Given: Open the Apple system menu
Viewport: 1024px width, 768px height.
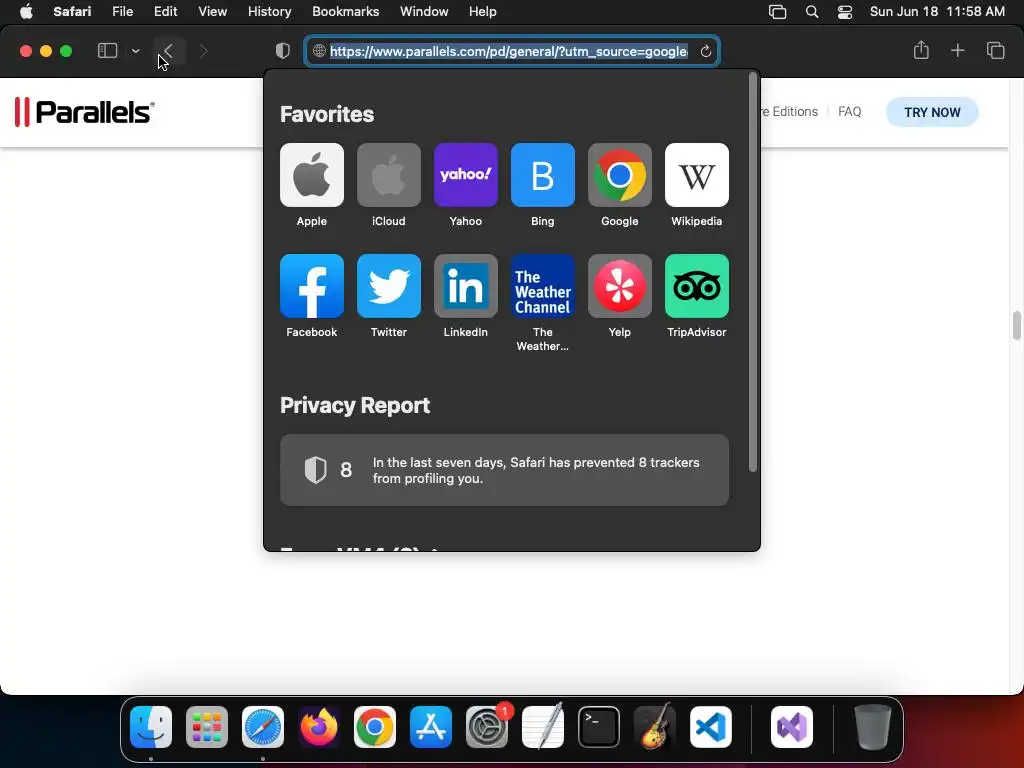Looking at the screenshot, I should (x=26, y=12).
